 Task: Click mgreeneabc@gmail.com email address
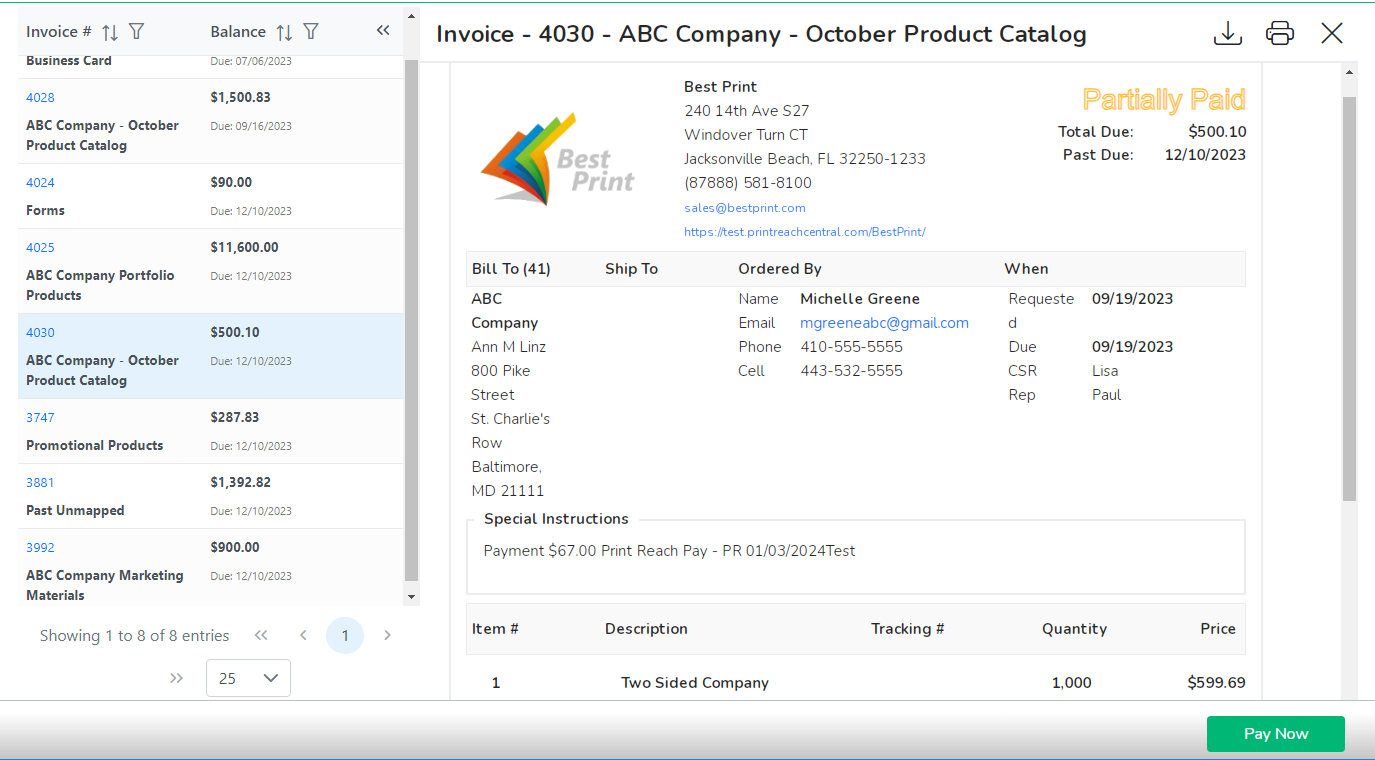point(884,323)
